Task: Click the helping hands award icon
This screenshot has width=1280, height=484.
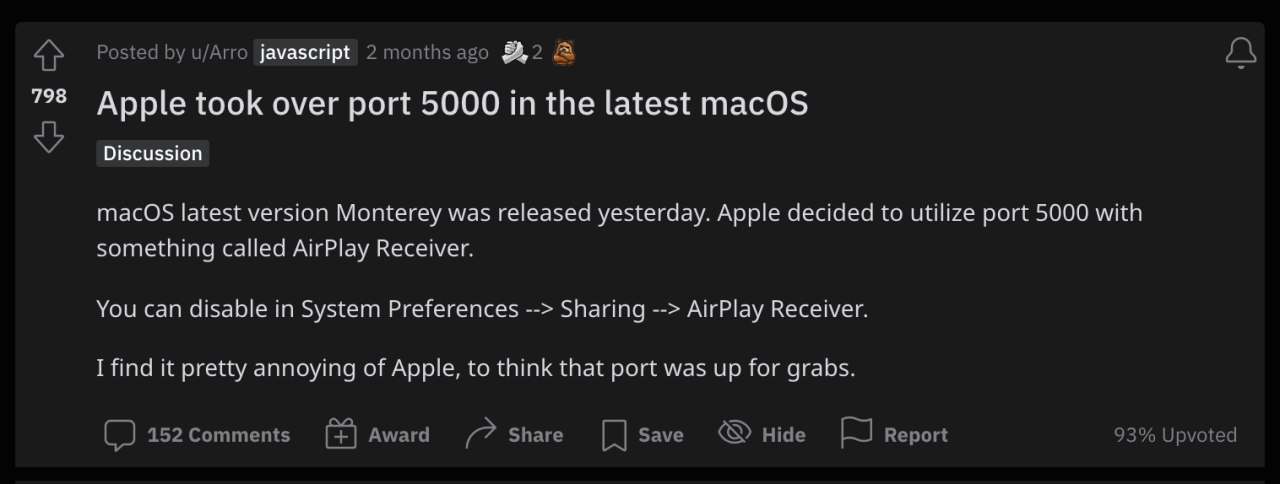Action: pos(514,52)
